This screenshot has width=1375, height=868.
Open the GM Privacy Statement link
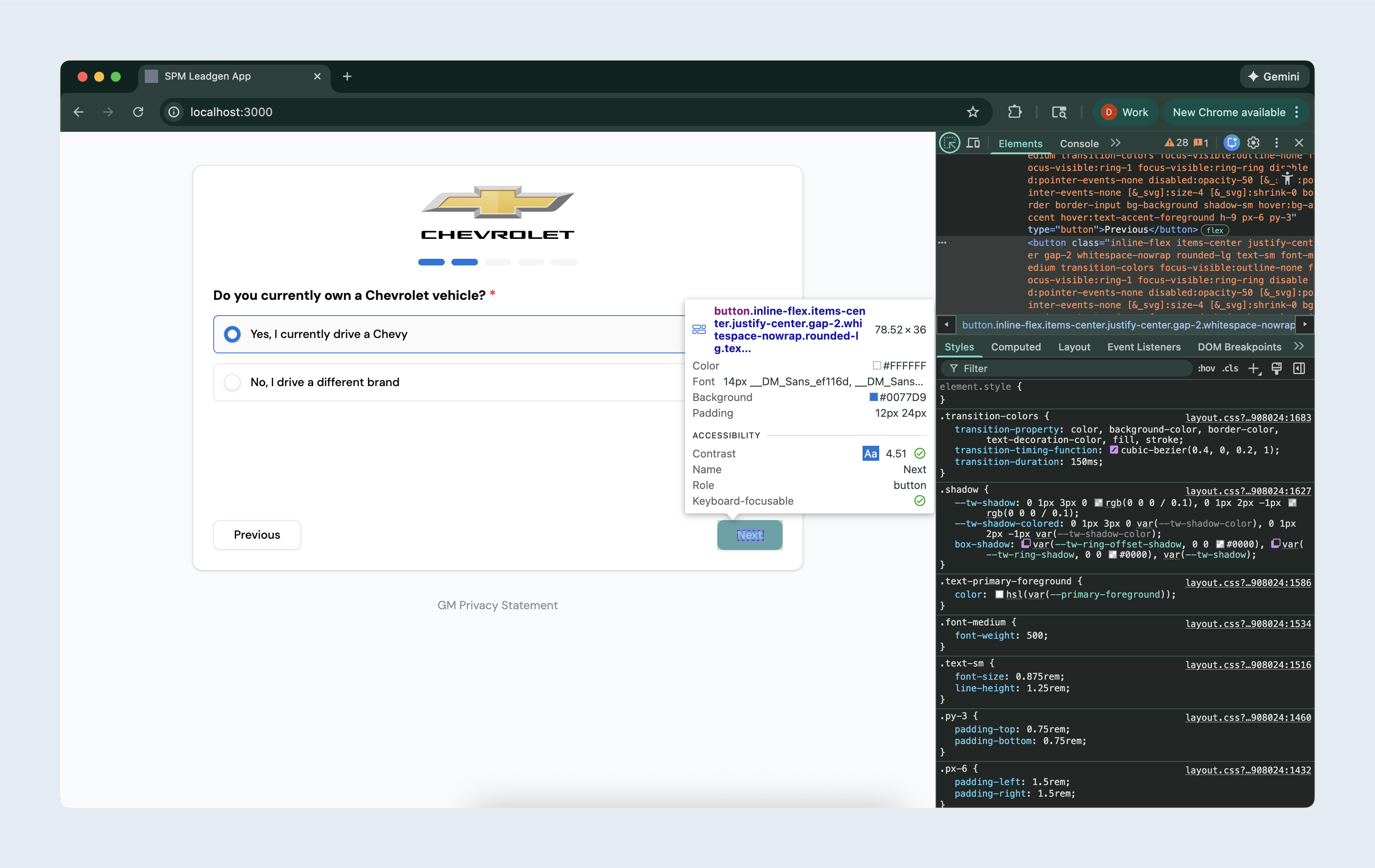tap(497, 605)
